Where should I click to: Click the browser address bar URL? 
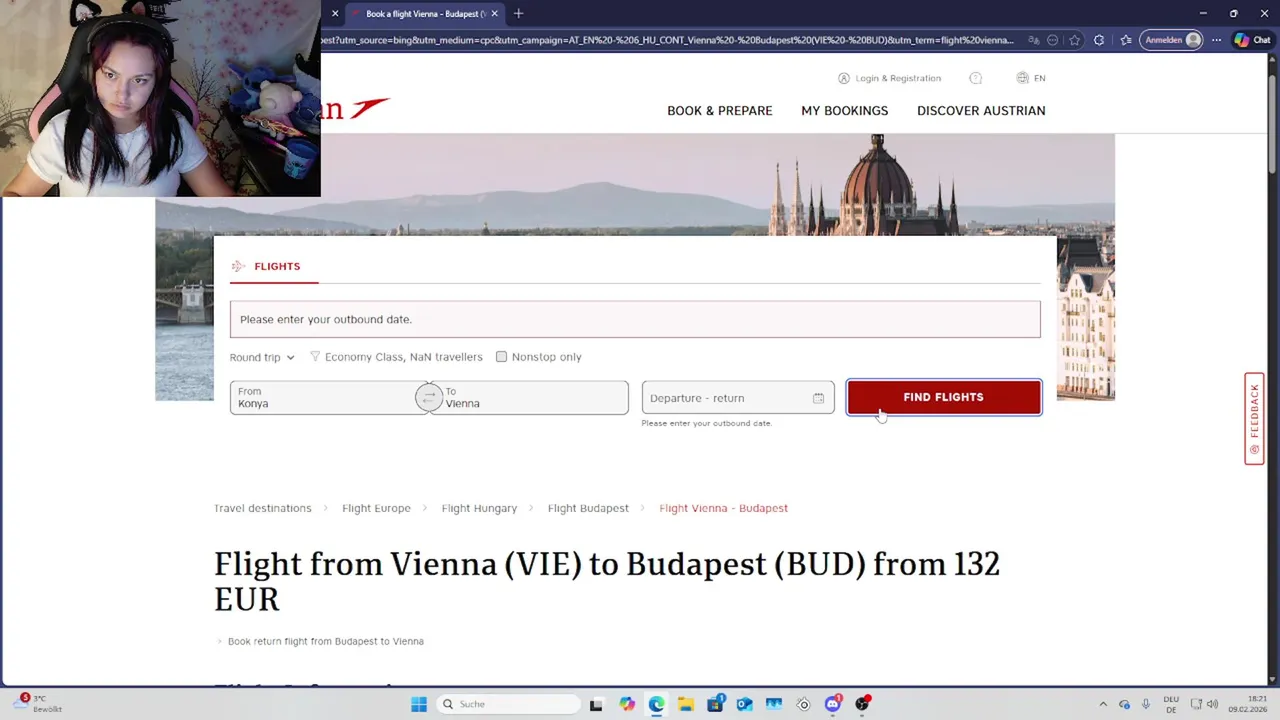tap(668, 40)
